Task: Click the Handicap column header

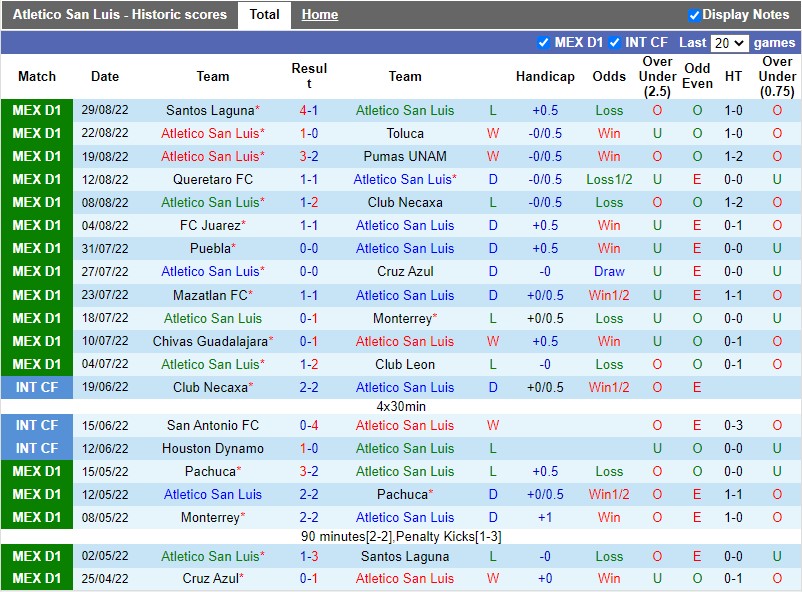Action: [x=545, y=77]
